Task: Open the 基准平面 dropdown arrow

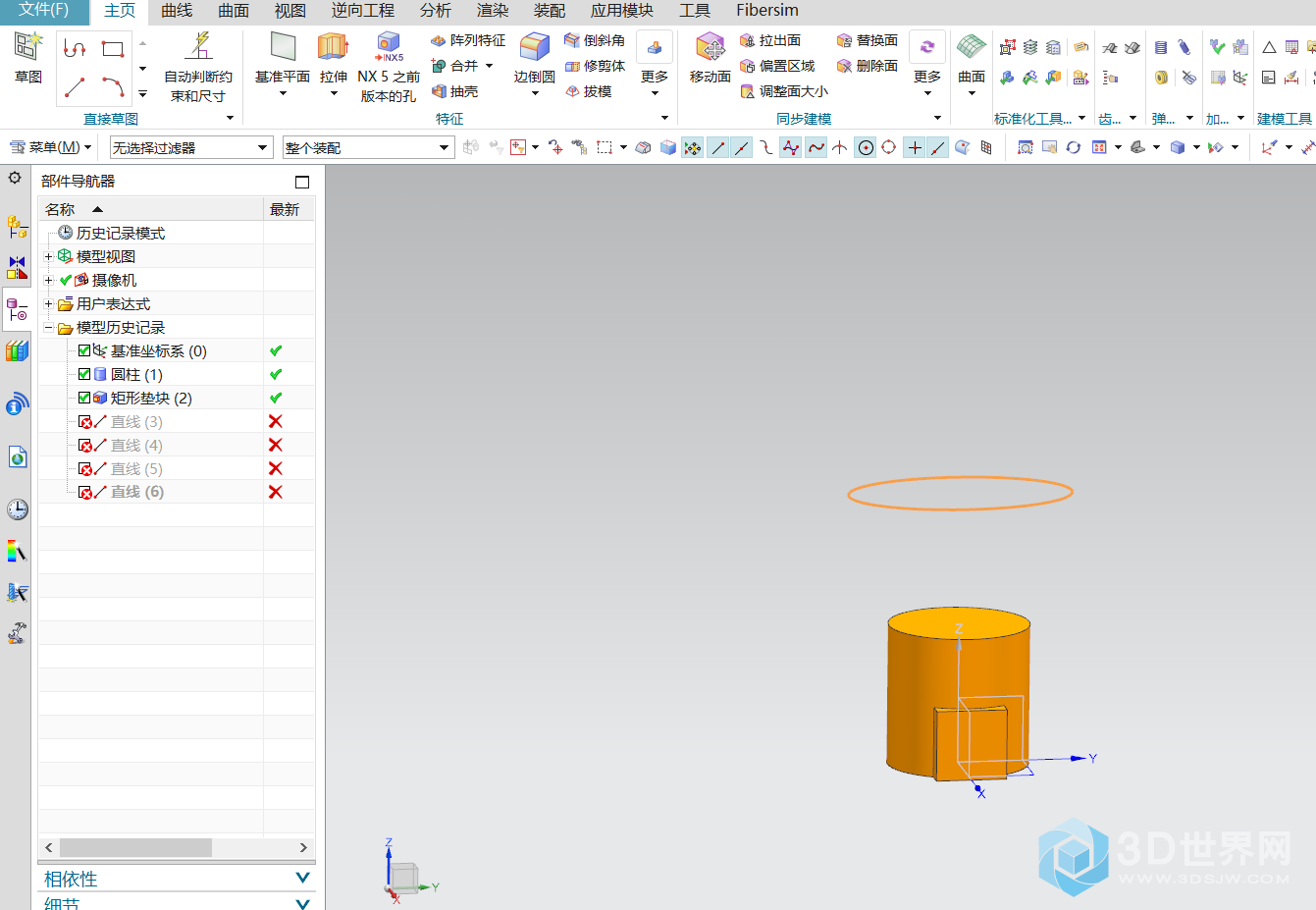Action: (x=283, y=94)
